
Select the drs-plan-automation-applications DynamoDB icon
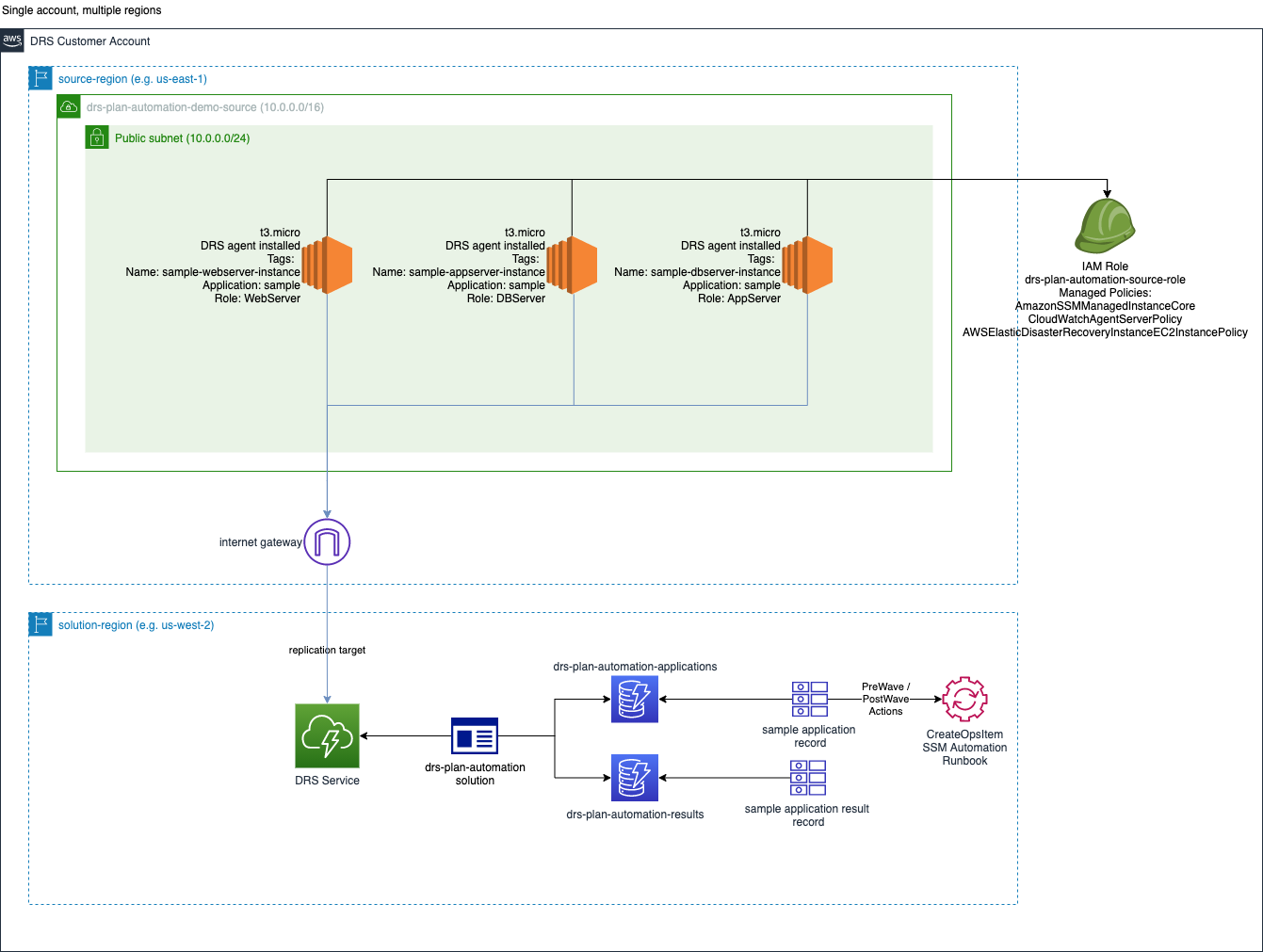635,700
